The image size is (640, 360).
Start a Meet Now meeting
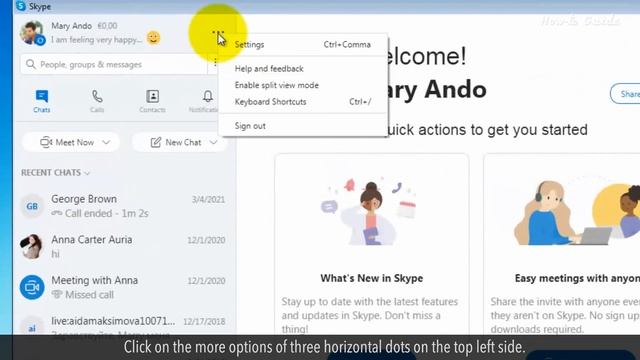click(67, 142)
